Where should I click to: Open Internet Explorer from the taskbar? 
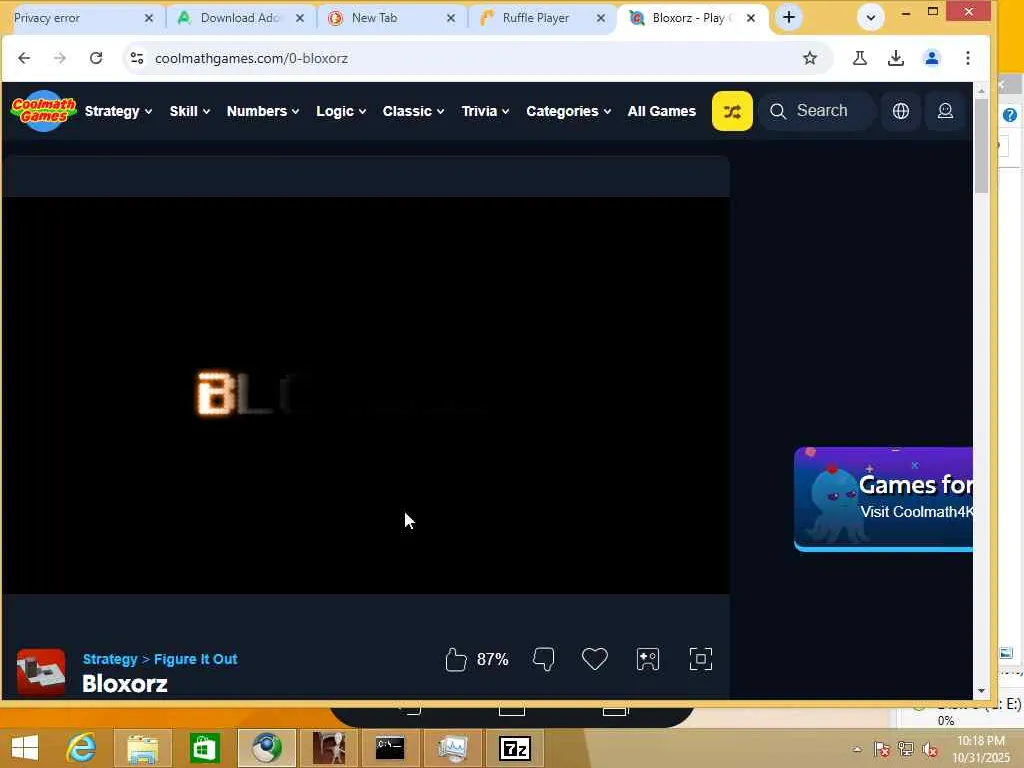click(x=82, y=748)
